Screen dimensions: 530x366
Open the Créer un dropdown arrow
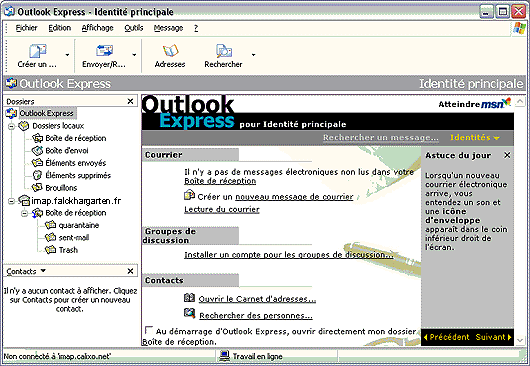(67, 55)
